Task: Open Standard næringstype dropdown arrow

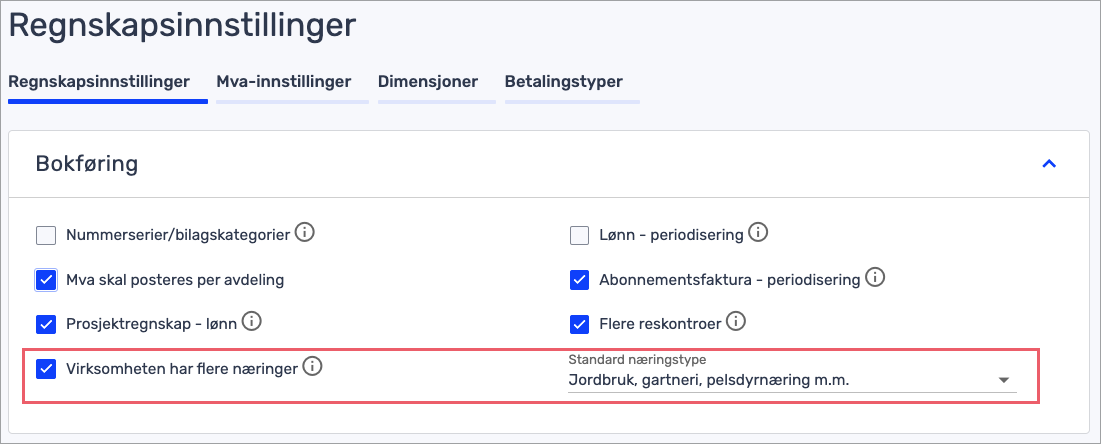Action: 1004,381
